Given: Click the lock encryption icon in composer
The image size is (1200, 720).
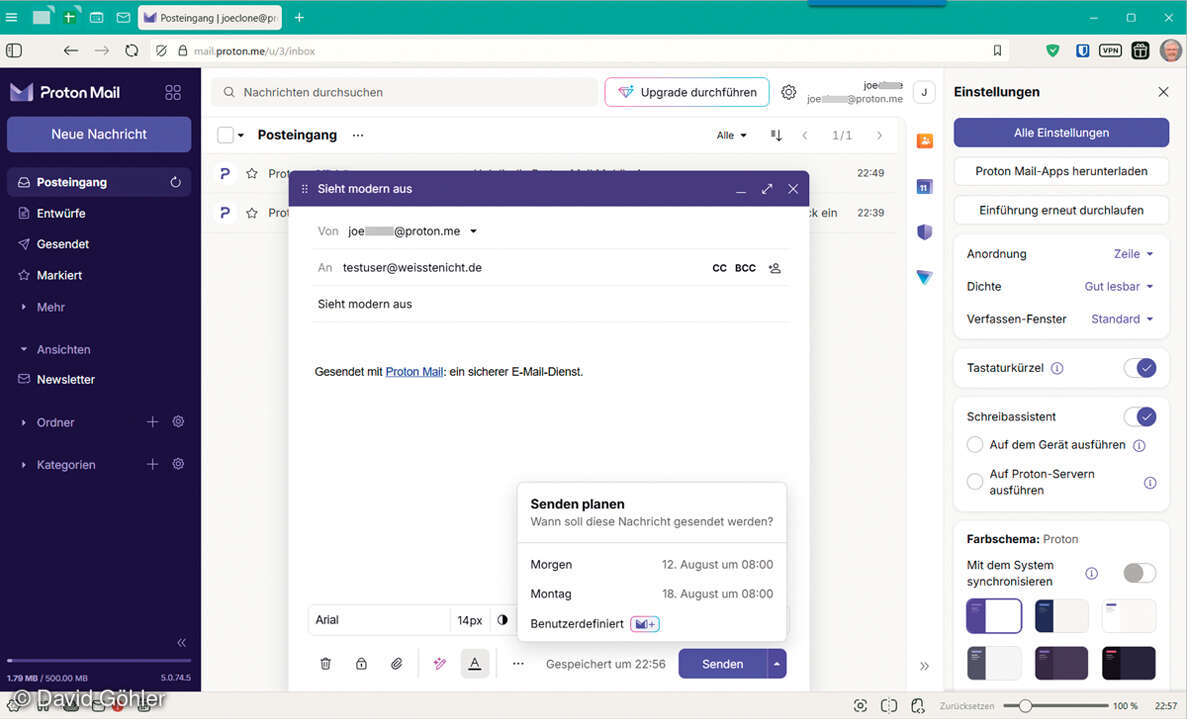Looking at the screenshot, I should pyautogui.click(x=361, y=664).
